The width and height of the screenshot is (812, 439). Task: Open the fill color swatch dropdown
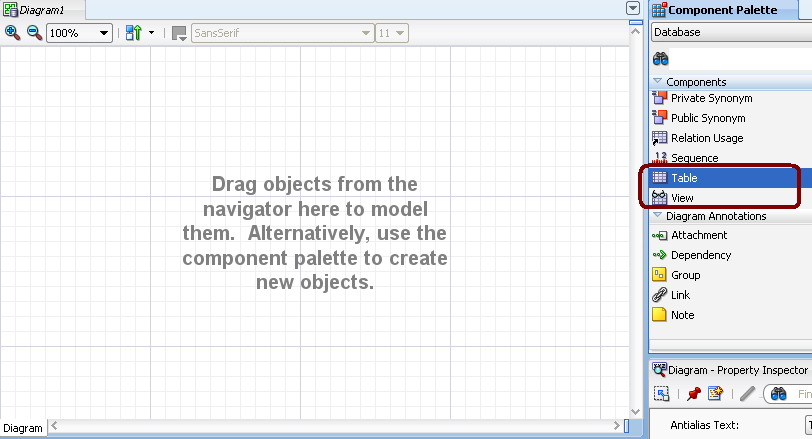pos(179,33)
